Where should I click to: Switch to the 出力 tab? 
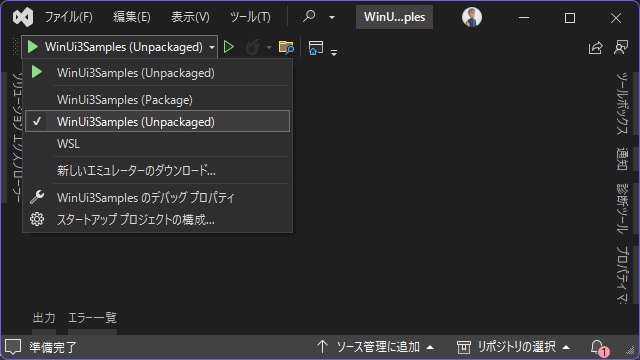tap(44, 318)
